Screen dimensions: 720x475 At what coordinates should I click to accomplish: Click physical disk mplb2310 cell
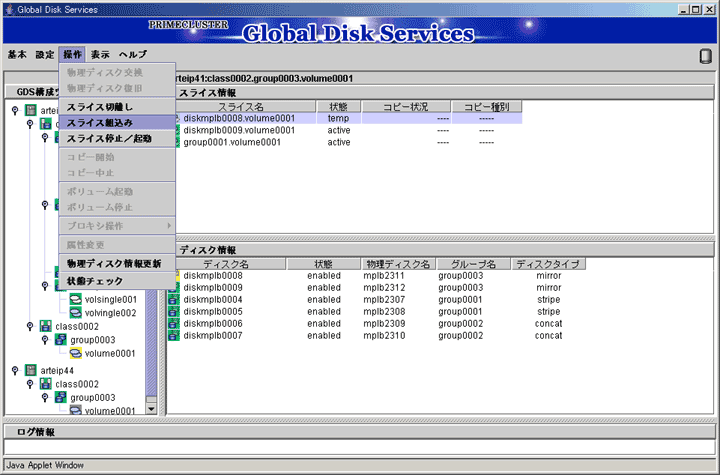coord(384,335)
